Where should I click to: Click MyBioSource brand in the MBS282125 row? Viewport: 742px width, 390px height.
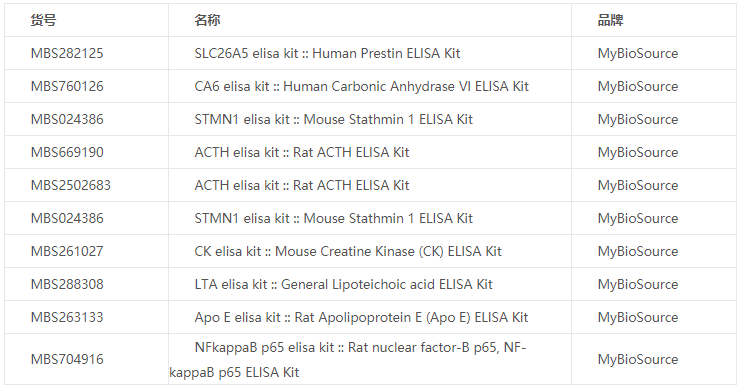click(637, 53)
